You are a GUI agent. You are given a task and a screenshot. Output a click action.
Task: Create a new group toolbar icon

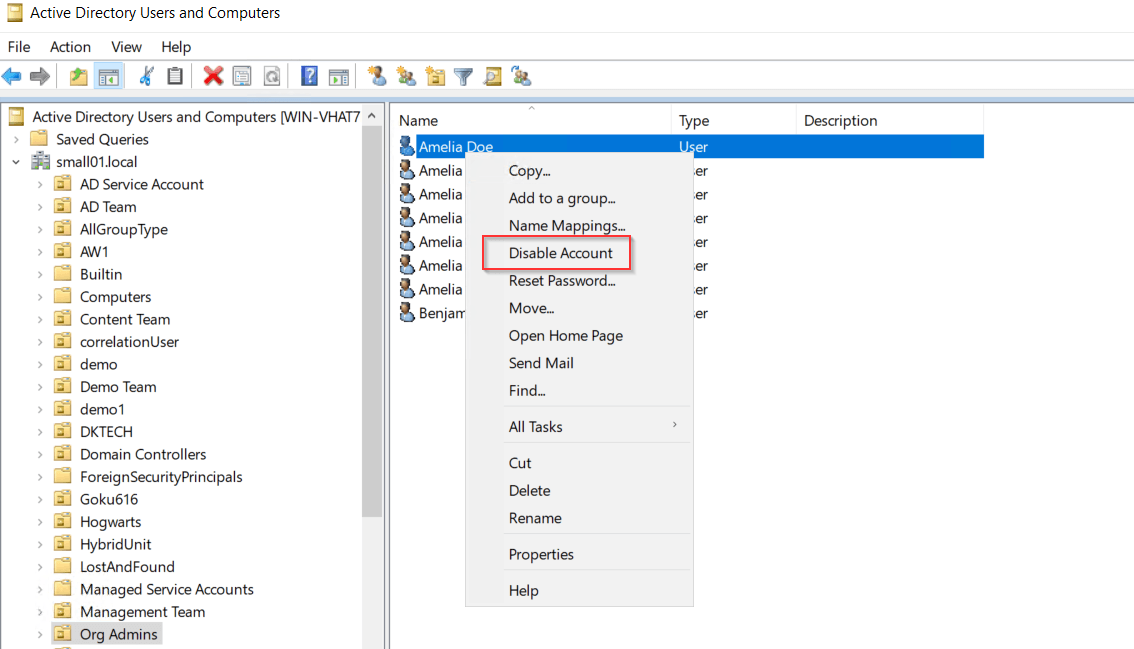406,76
